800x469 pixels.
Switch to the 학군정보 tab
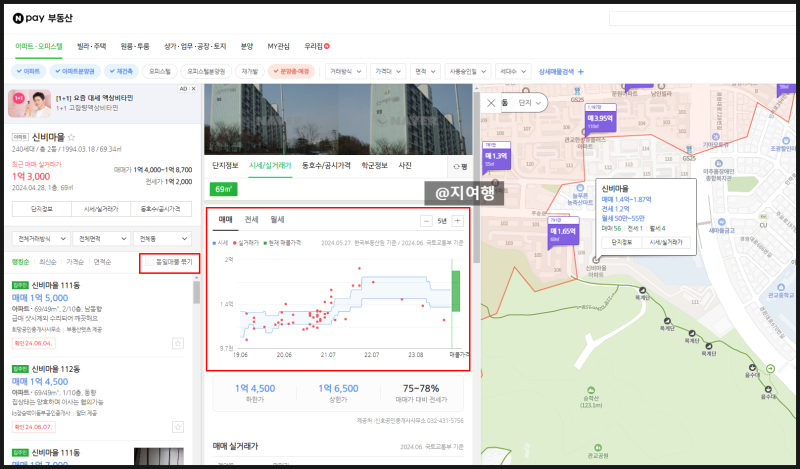[x=374, y=166]
